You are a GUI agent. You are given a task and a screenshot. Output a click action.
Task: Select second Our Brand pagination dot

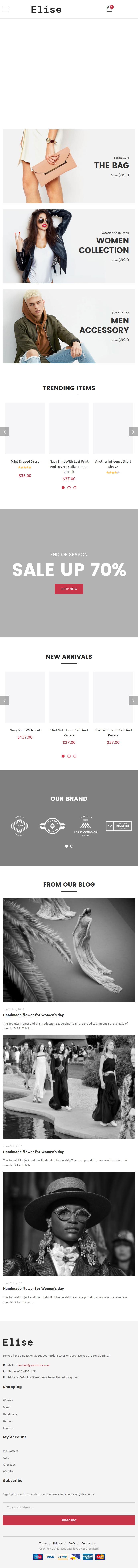coord(72,846)
